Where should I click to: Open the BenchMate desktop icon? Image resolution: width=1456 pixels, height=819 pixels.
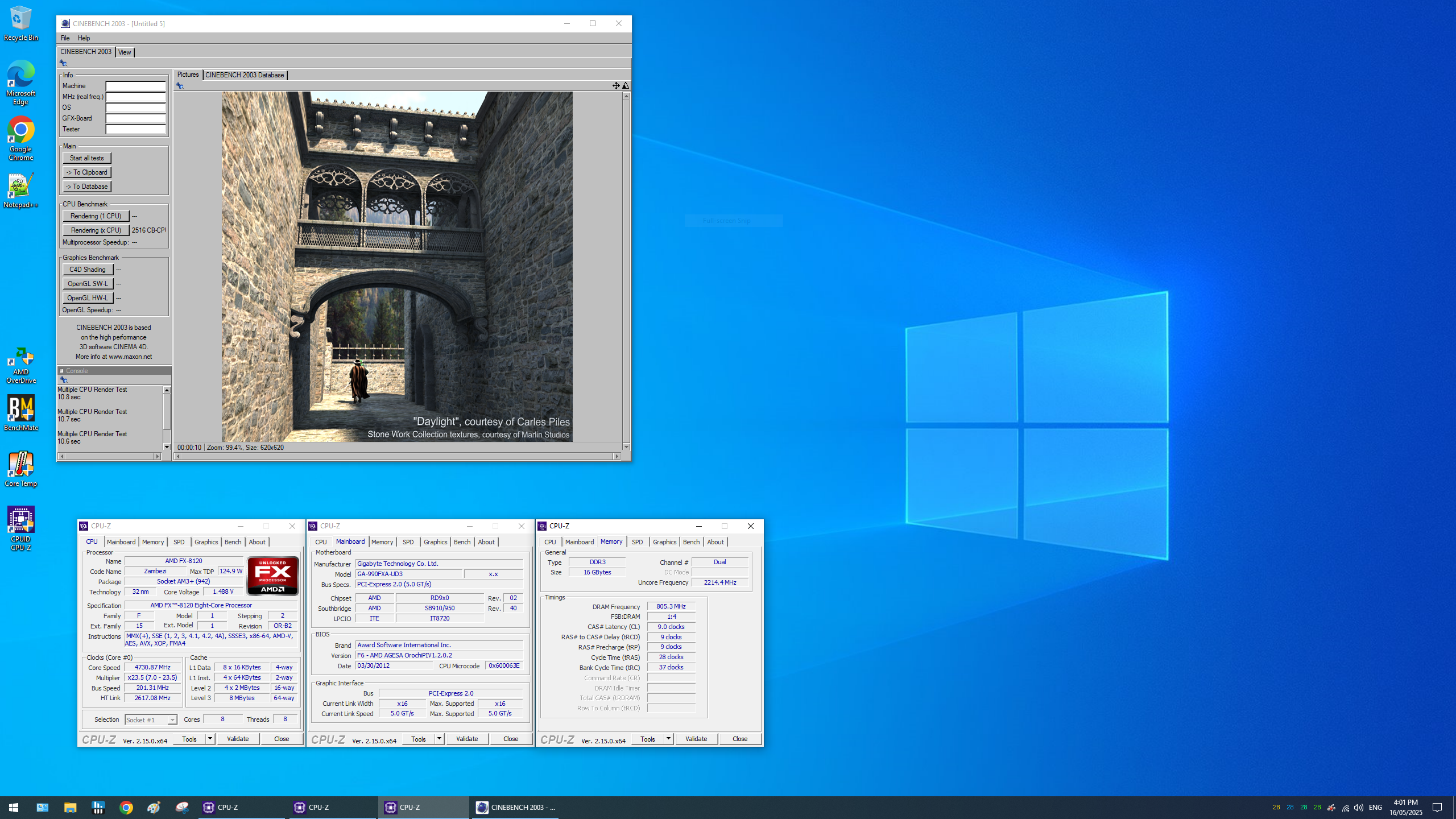pos(21,413)
